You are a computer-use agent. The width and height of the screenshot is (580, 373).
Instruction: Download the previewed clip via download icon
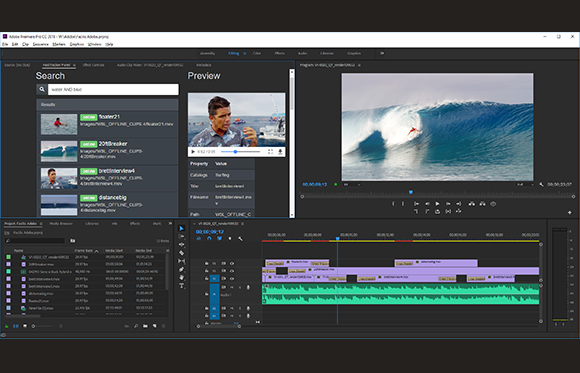click(280, 152)
